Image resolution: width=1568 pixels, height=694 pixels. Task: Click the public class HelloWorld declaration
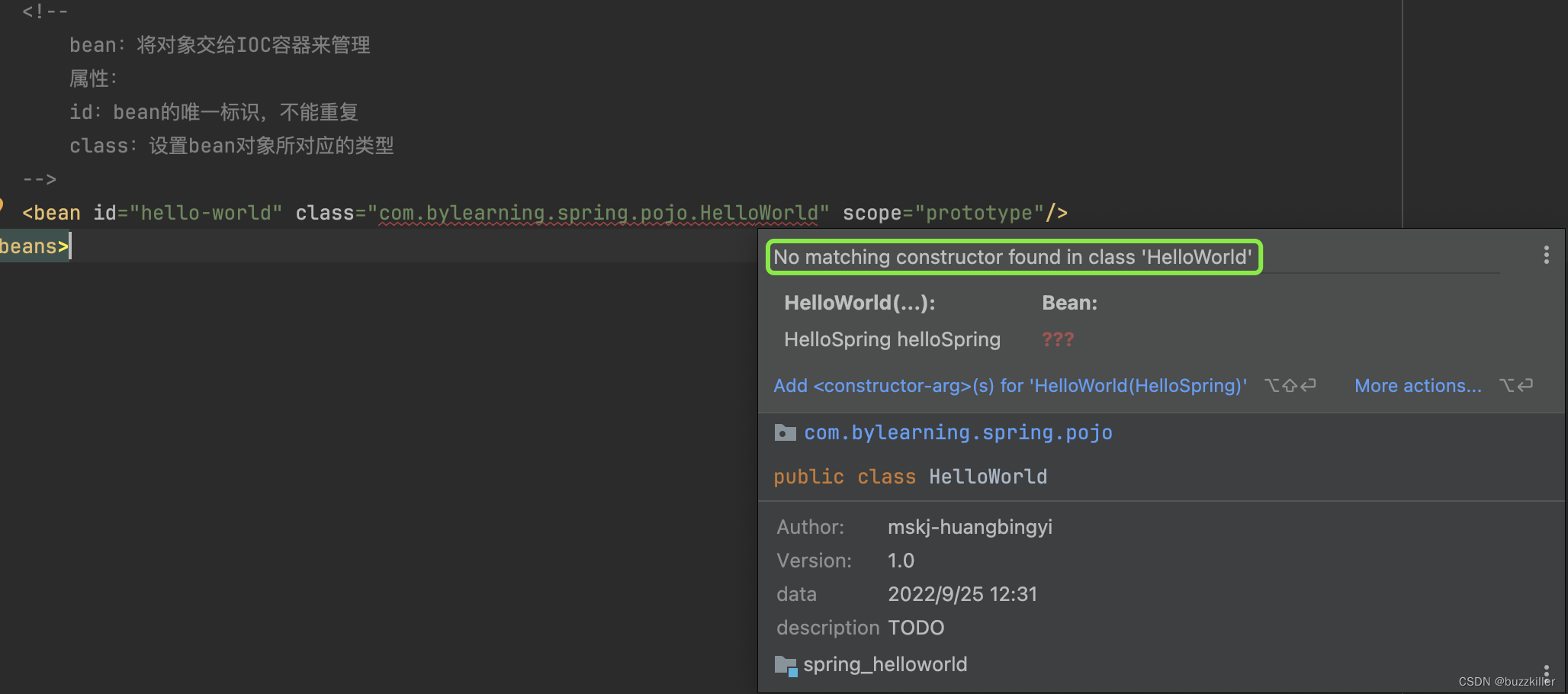click(x=910, y=477)
